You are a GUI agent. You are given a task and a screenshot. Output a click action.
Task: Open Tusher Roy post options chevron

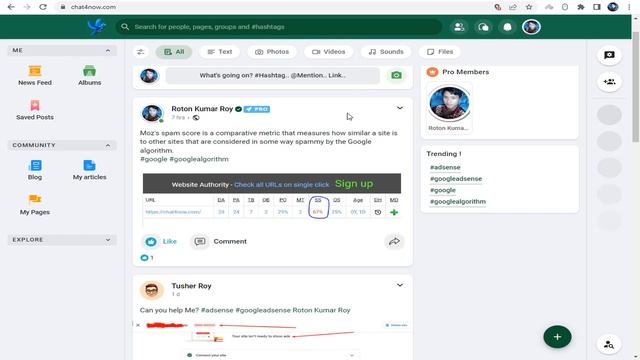400,285
